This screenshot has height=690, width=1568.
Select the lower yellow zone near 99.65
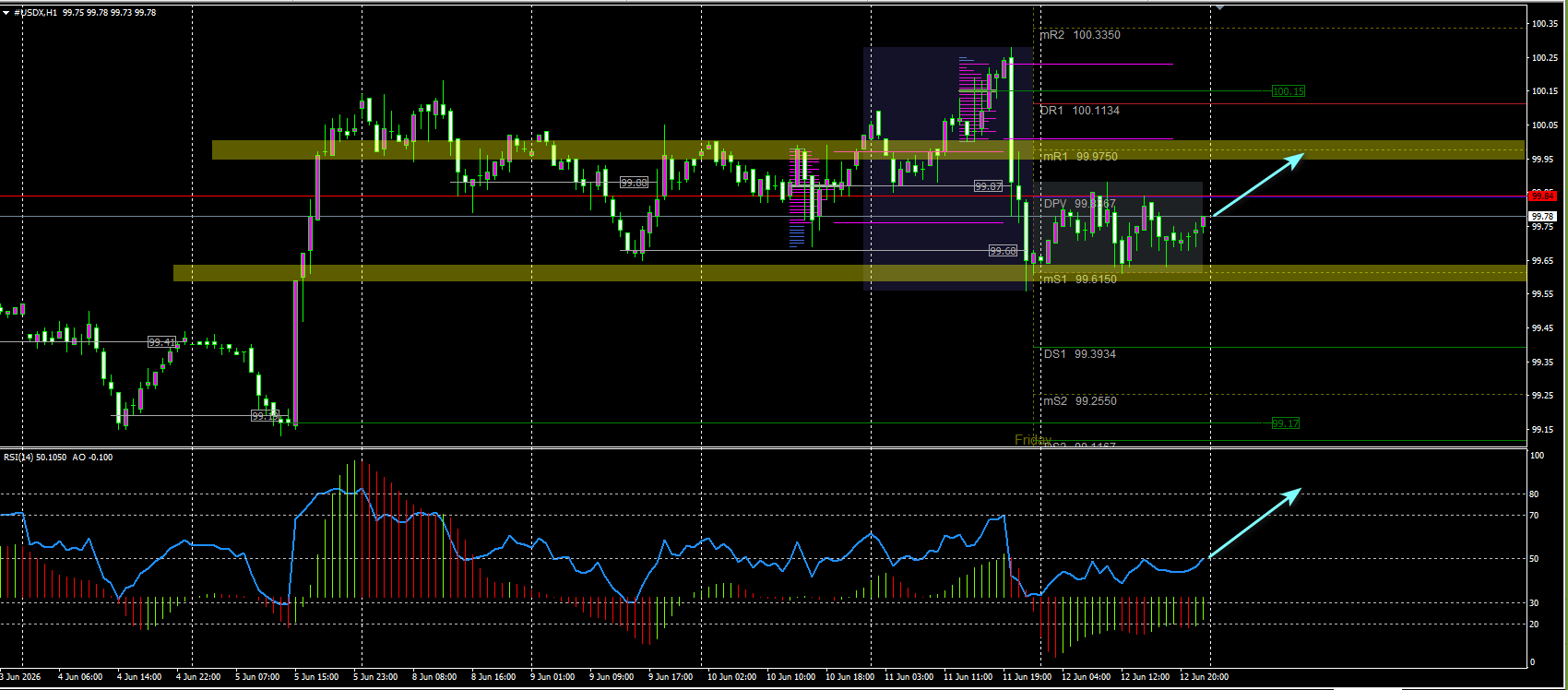[x=849, y=273]
